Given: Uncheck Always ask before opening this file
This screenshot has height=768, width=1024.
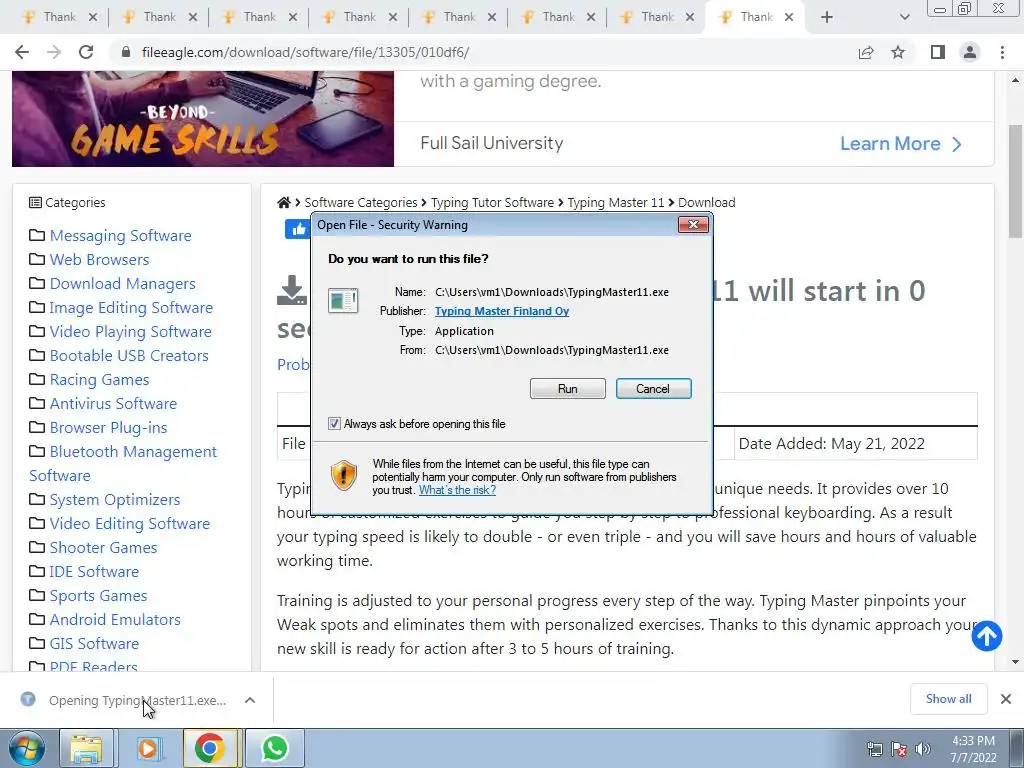Looking at the screenshot, I should tap(334, 424).
